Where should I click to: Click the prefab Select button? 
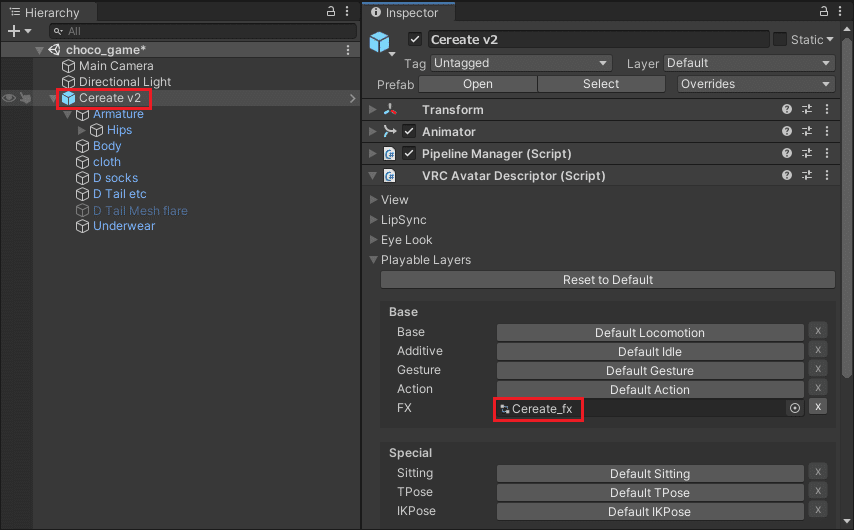(x=601, y=84)
